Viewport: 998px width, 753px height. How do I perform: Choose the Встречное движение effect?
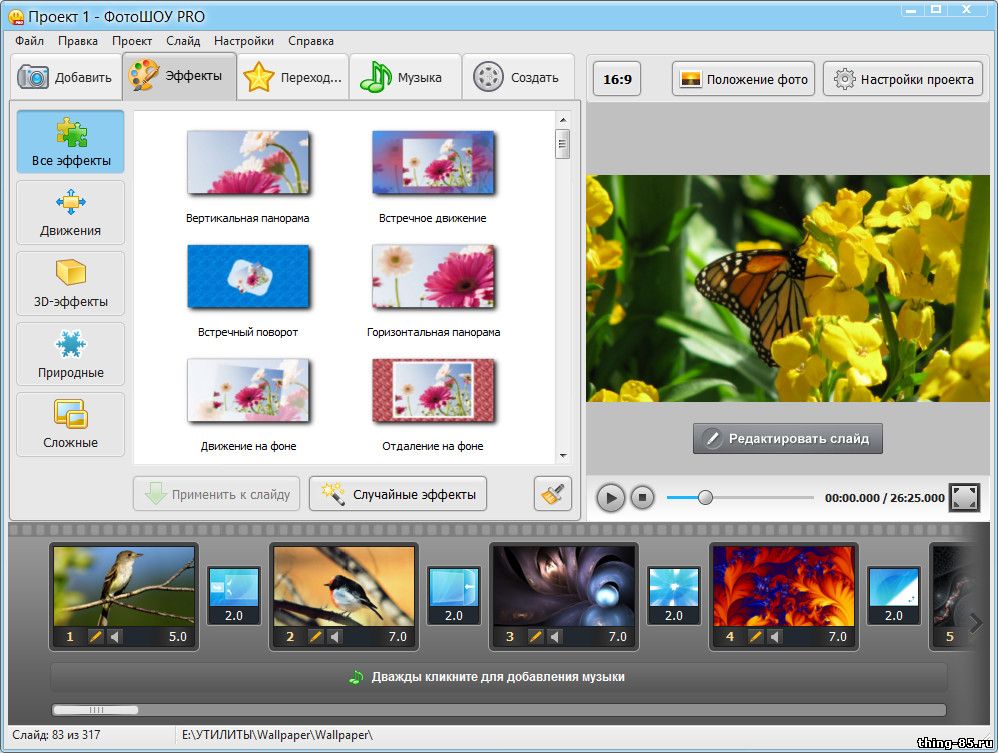click(x=433, y=178)
